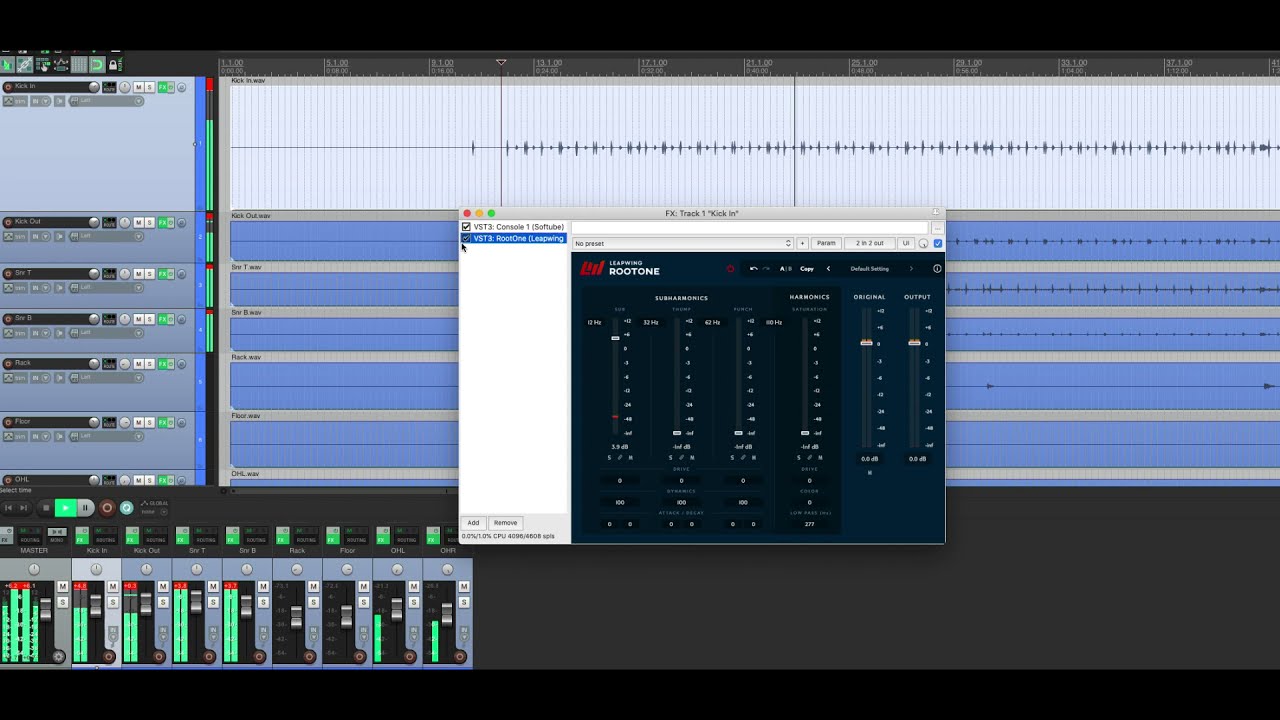Image resolution: width=1280 pixels, height=720 pixels.
Task: Toggle the FX bypass checkbox beside the UI button
Action: (937, 243)
